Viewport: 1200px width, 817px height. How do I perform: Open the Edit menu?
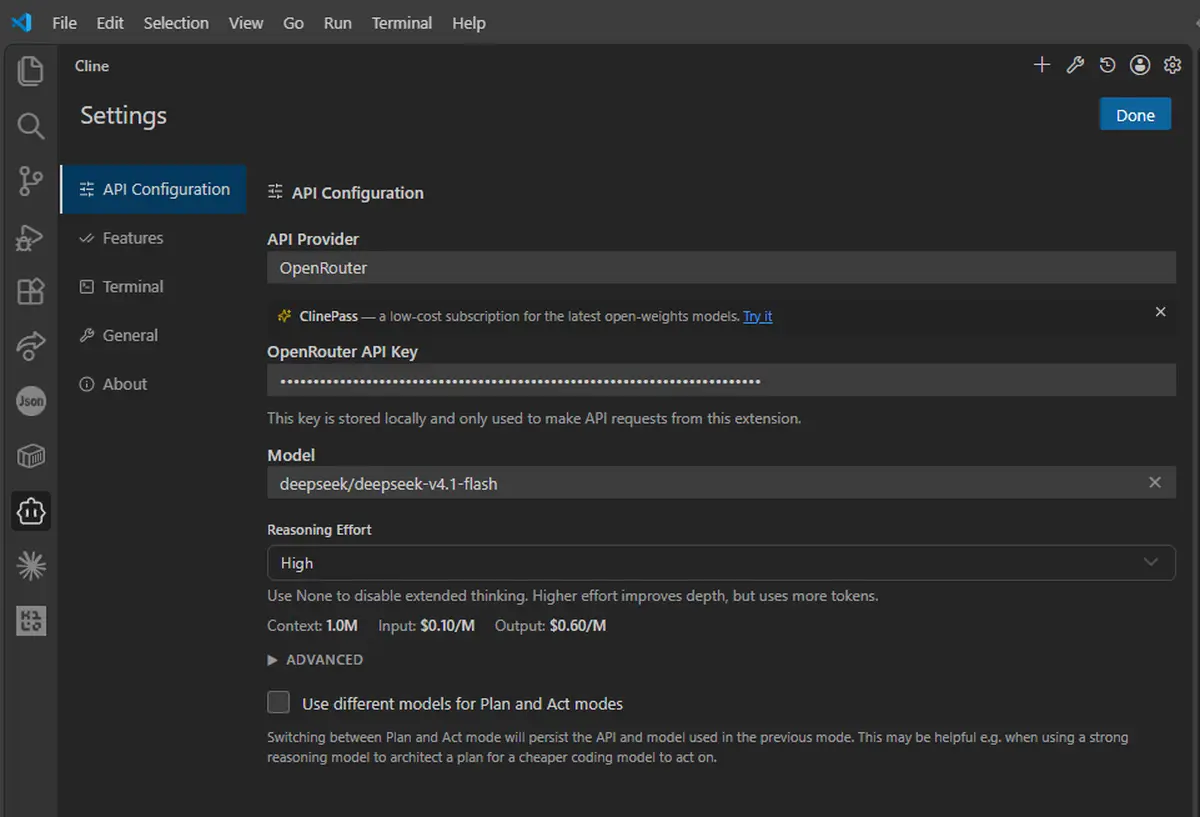[110, 23]
